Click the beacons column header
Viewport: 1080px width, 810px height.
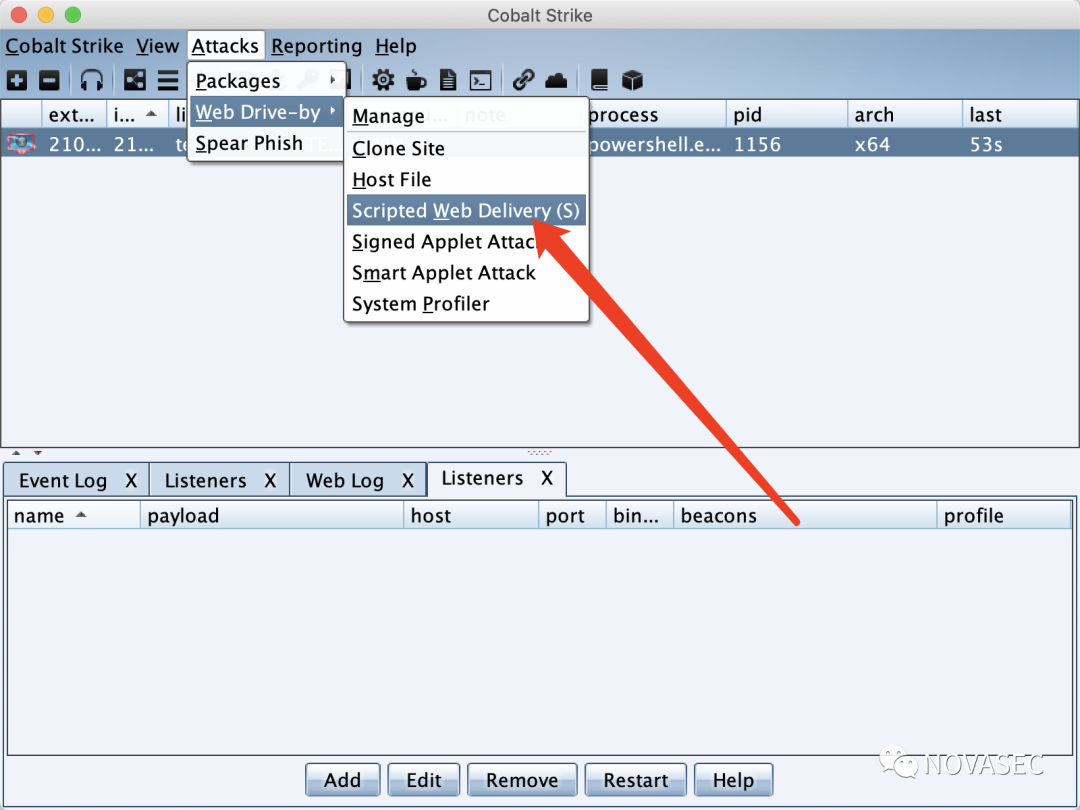(804, 515)
